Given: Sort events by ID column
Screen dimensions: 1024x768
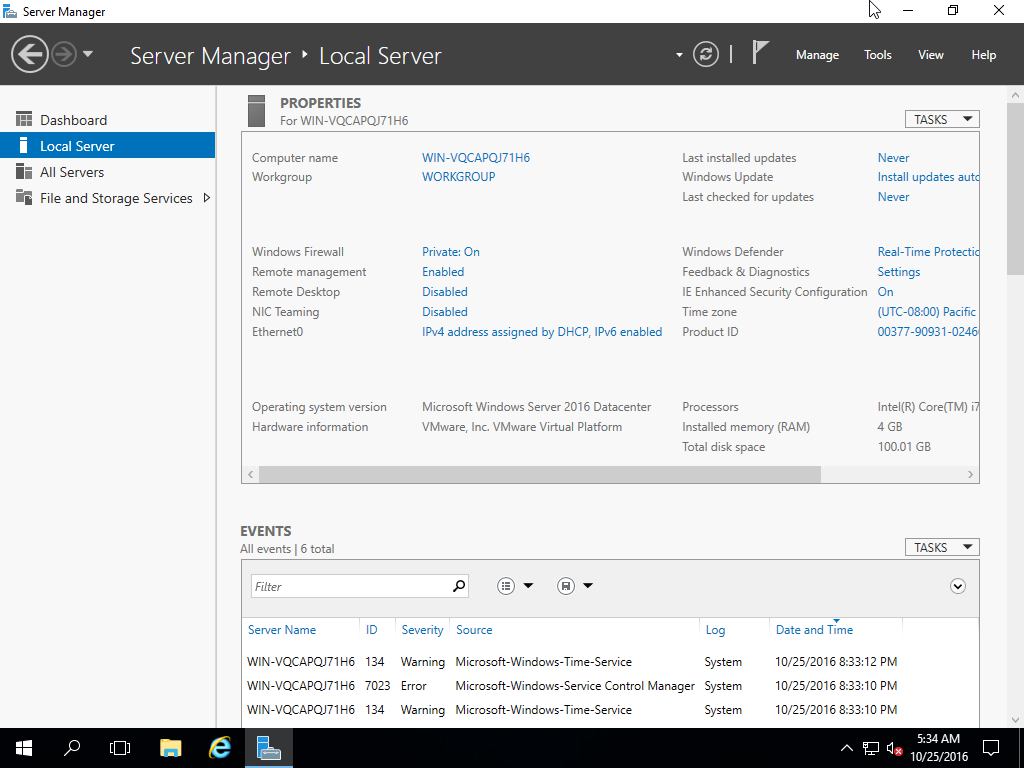Looking at the screenshot, I should tap(372, 630).
